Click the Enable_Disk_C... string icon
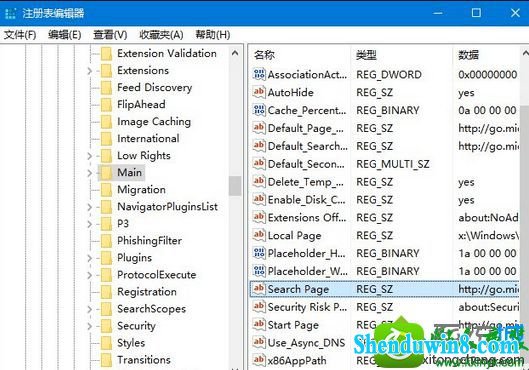The width and height of the screenshot is (529, 370). pyautogui.click(x=259, y=199)
